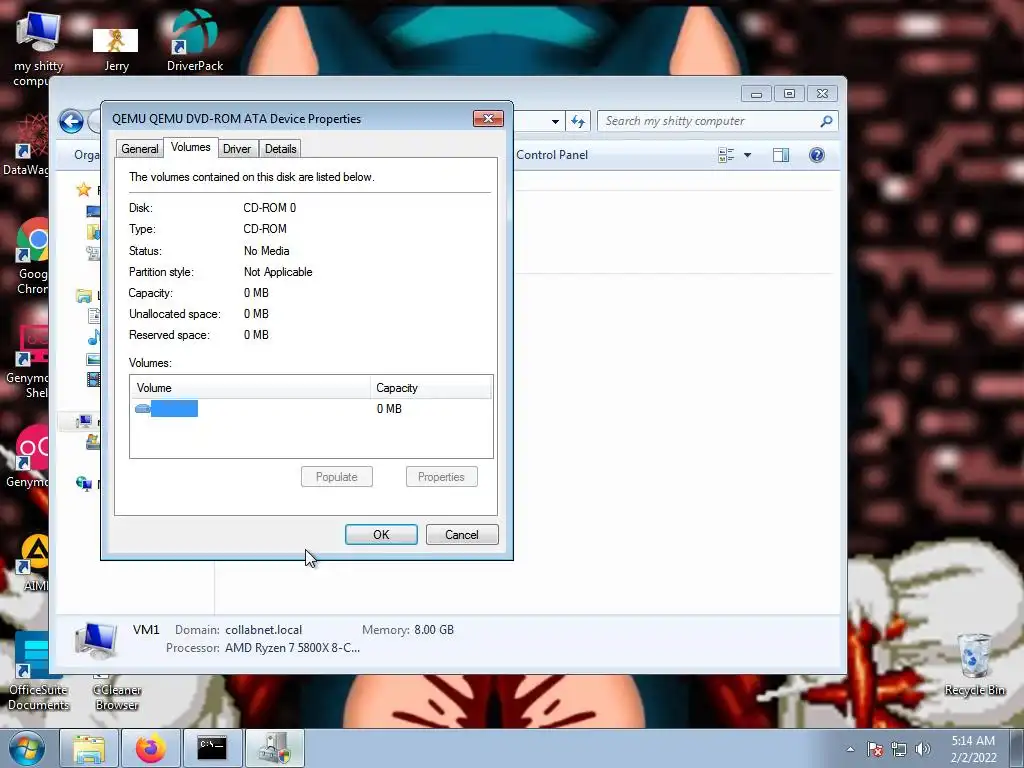Confirm the dialog with OK
Viewport: 1024px width, 768px height.
(381, 535)
